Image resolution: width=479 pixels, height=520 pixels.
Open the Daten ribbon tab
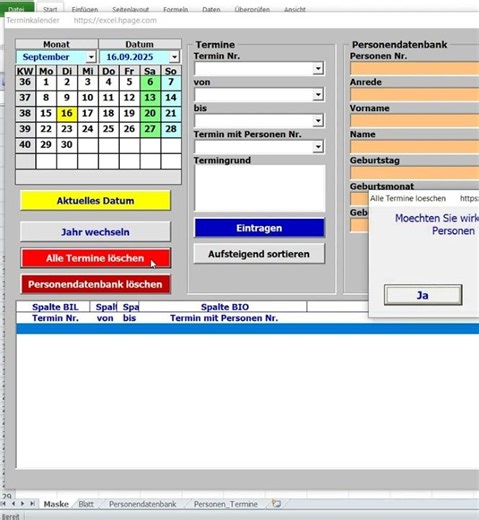coord(211,9)
